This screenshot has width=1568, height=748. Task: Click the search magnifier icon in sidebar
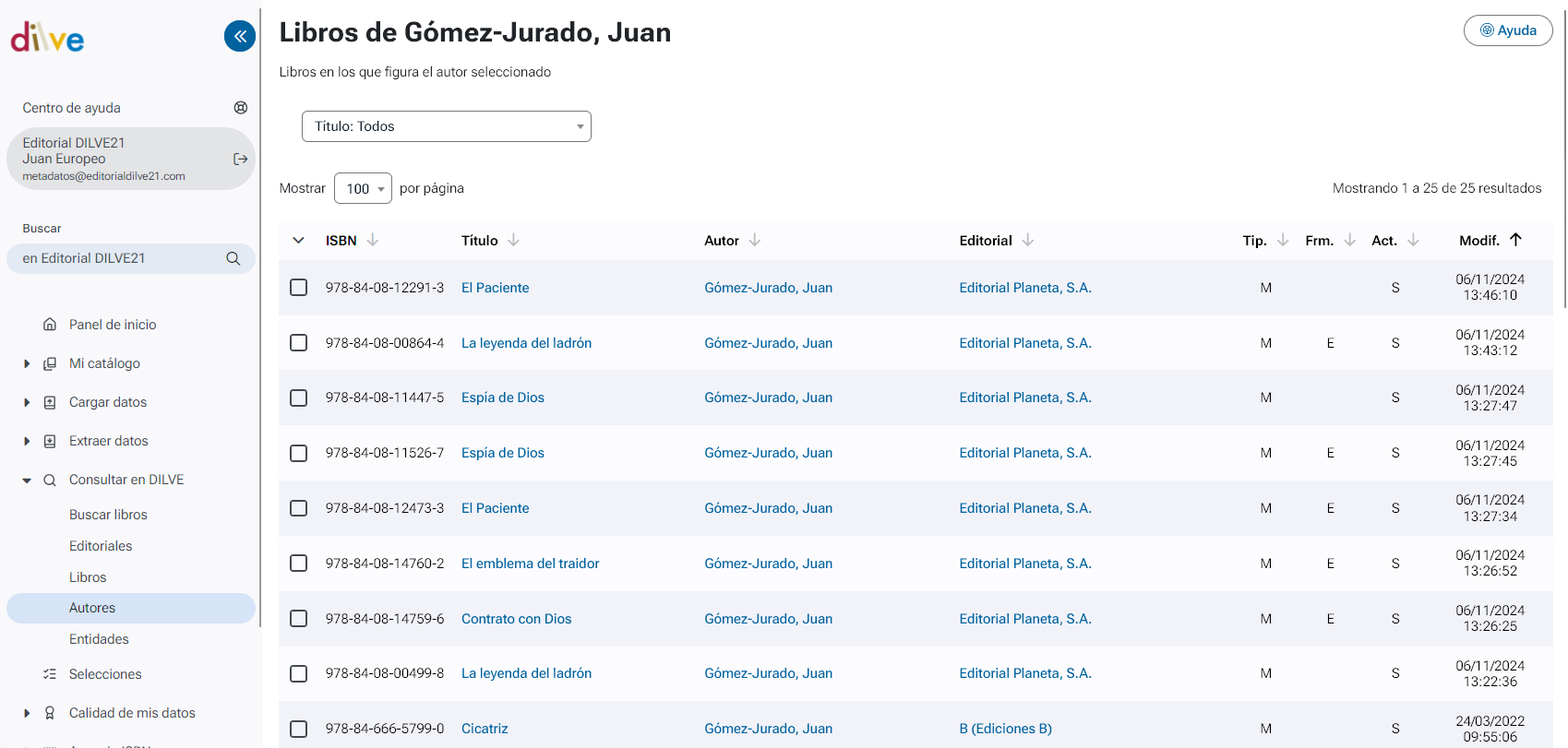pyautogui.click(x=233, y=258)
